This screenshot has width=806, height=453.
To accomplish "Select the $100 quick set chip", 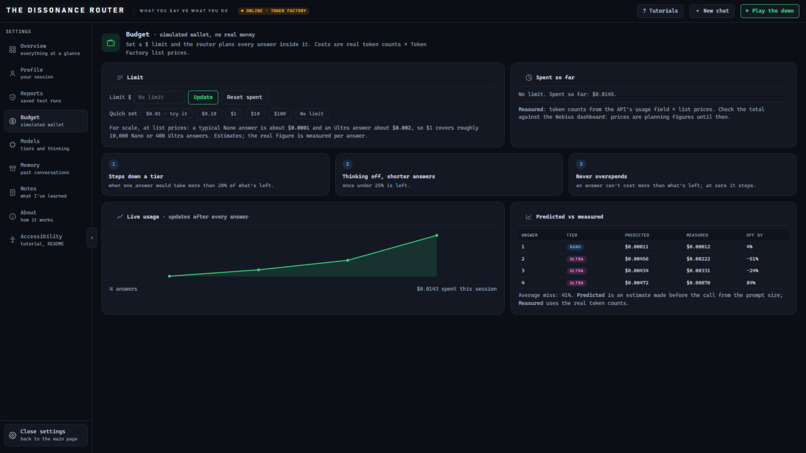I will (x=280, y=114).
